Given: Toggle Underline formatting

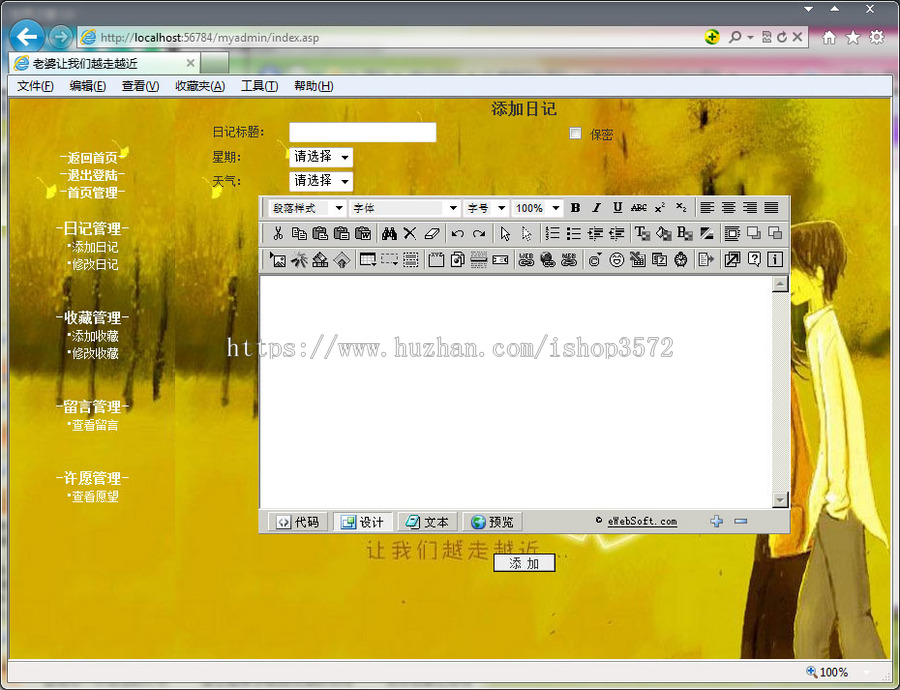Looking at the screenshot, I should 618,207.
